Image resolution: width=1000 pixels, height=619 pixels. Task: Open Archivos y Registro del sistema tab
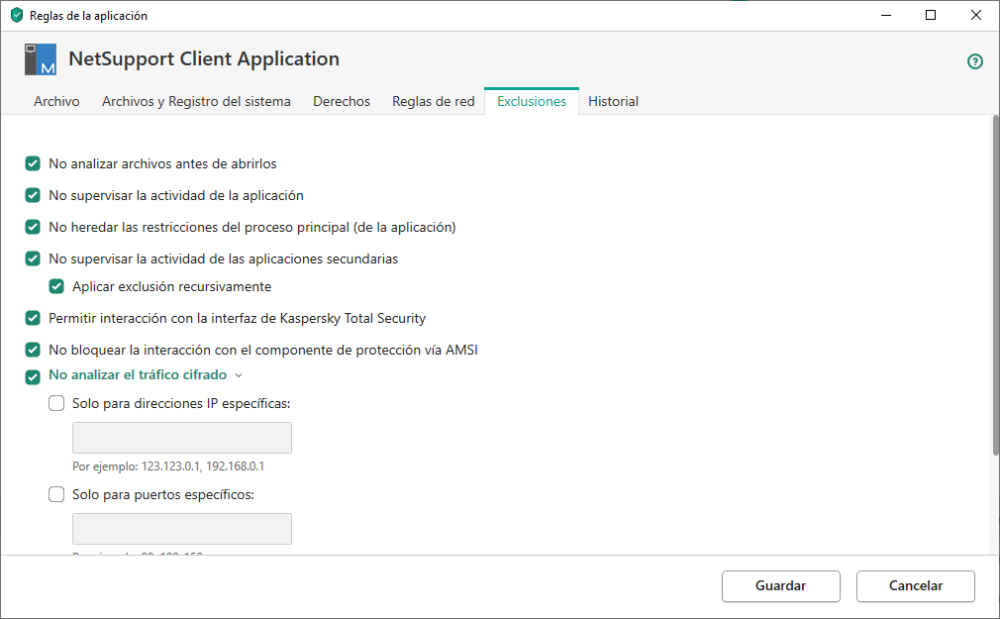(x=196, y=101)
